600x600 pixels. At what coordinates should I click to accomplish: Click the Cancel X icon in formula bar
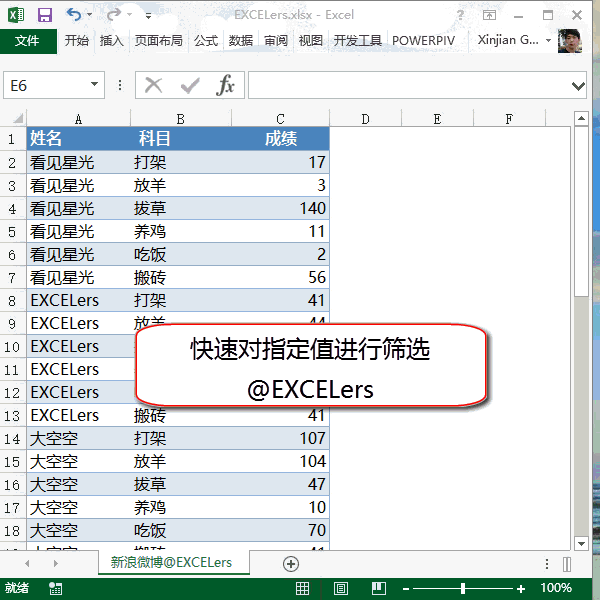tap(153, 86)
